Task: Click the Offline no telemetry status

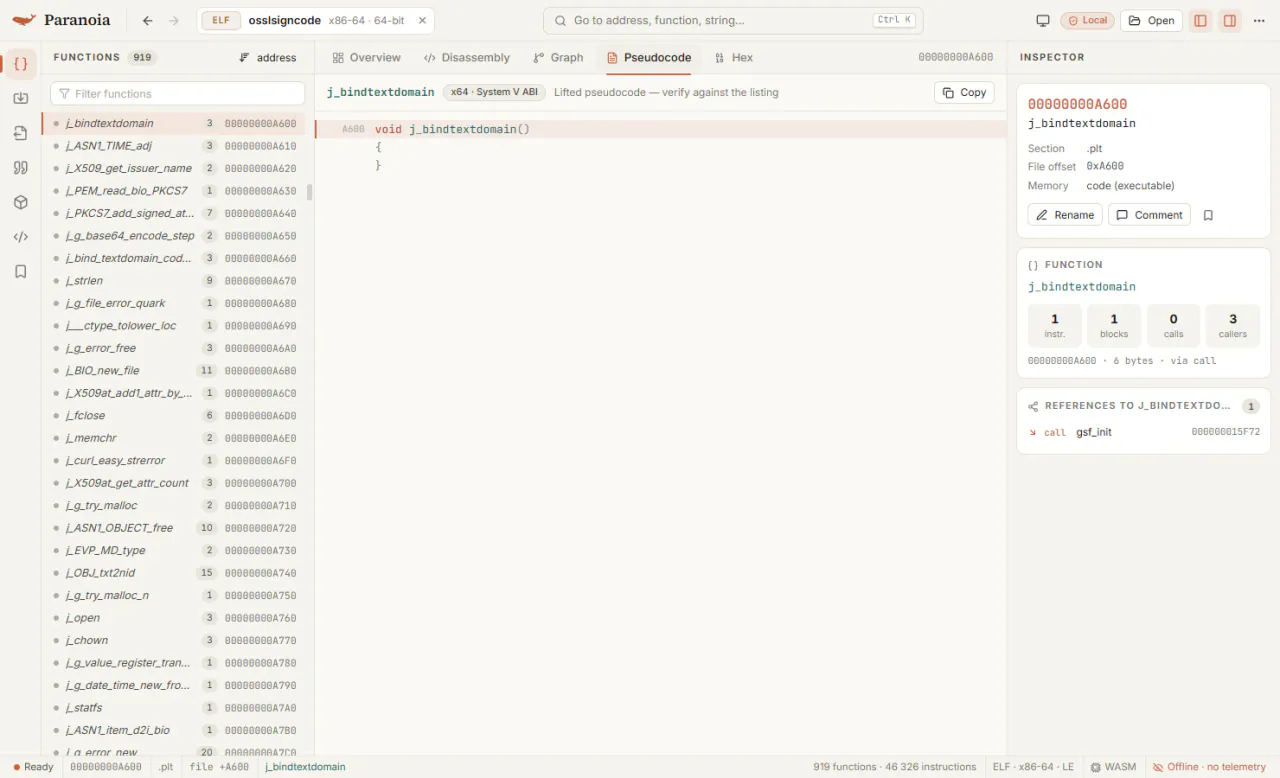Action: pyautogui.click(x=1209, y=767)
